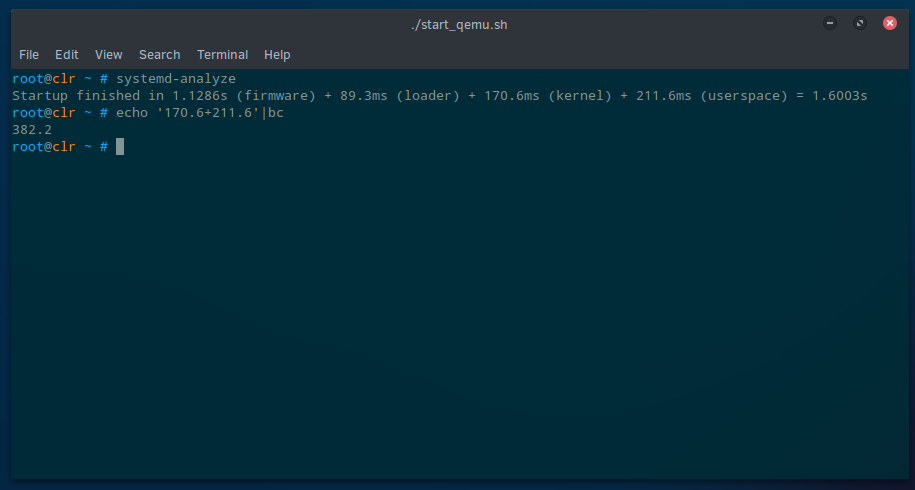Open the Search menu
The height and width of the screenshot is (490, 915).
[x=159, y=55]
